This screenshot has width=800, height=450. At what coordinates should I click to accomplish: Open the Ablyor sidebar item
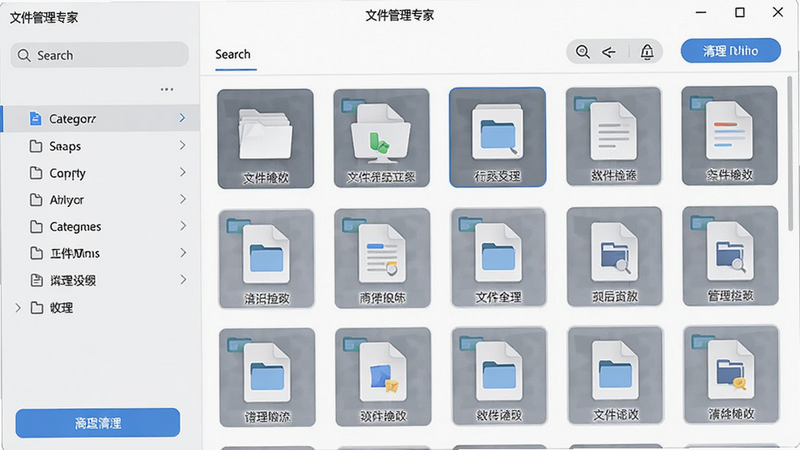[101, 199]
